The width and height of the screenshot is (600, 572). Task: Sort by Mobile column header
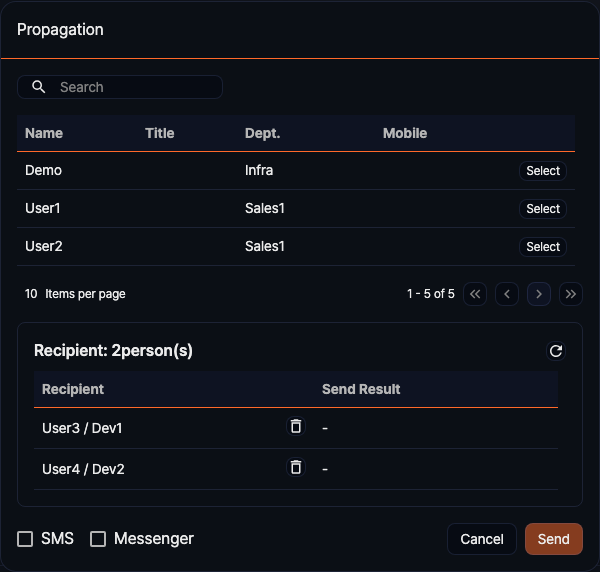(405, 133)
